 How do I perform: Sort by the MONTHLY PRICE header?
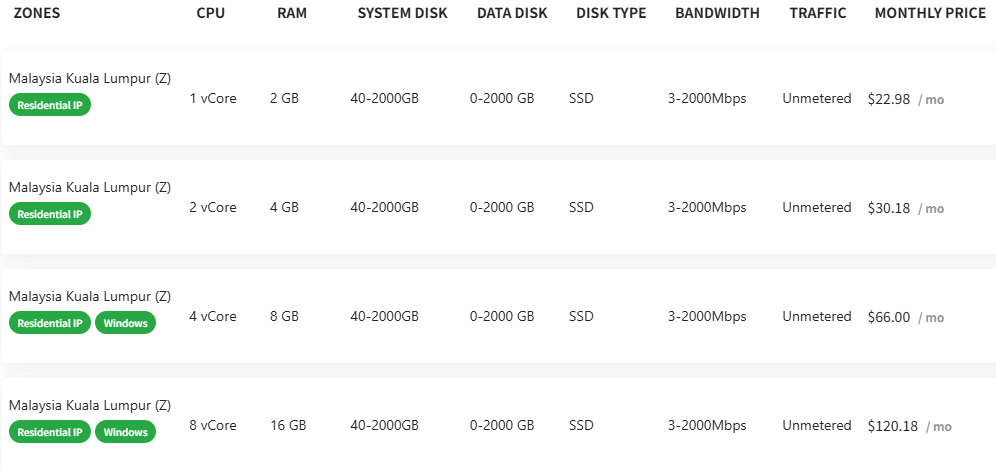930,14
